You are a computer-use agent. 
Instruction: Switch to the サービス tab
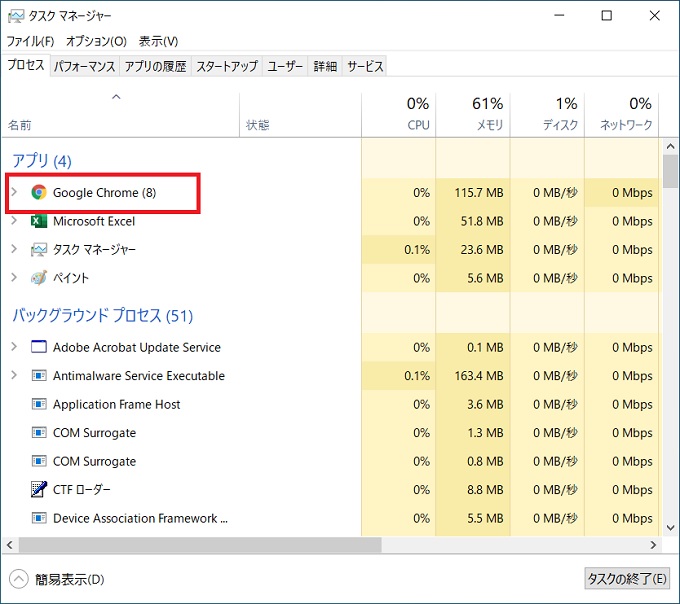(x=365, y=66)
